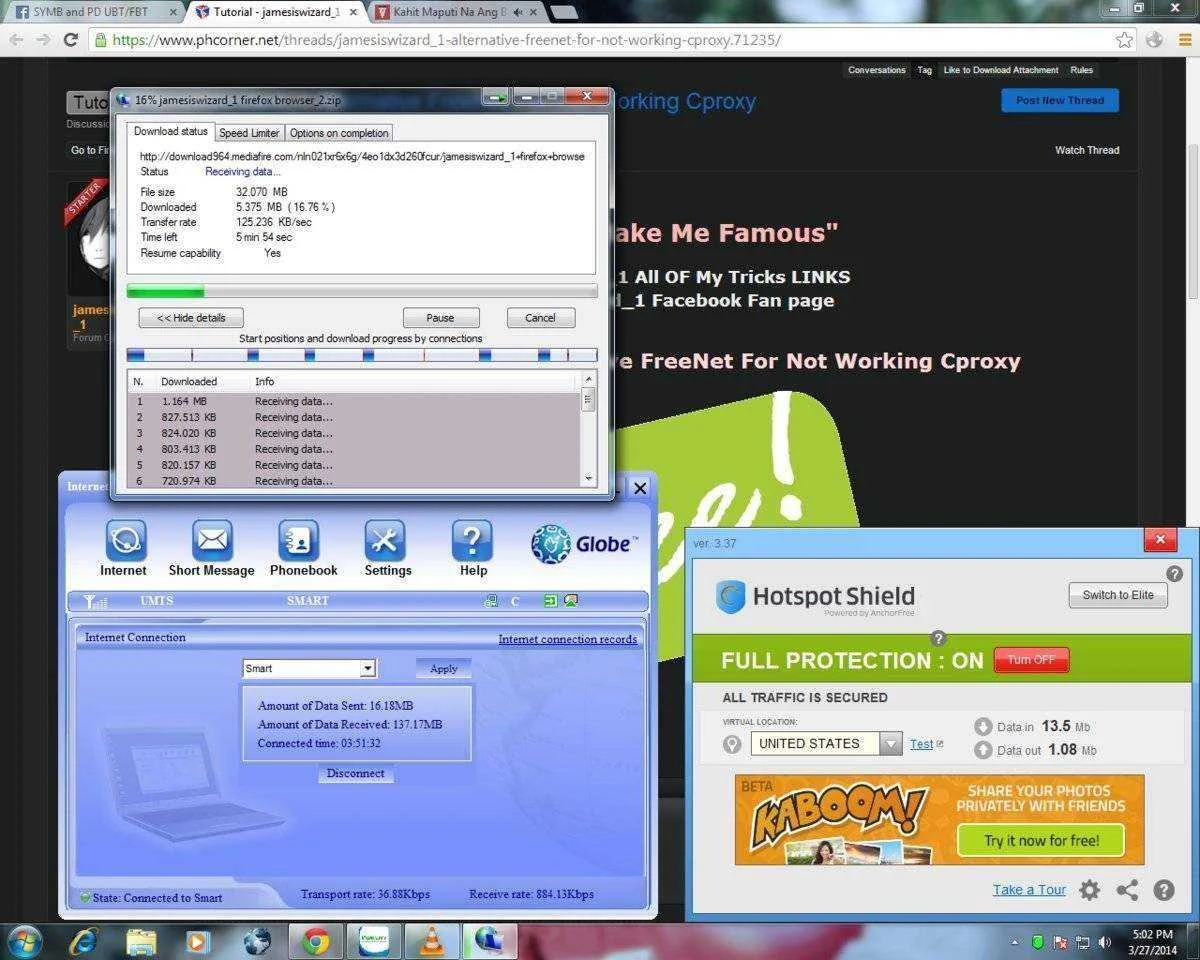
Task: Click Apply in Globe dialer
Action: pyautogui.click(x=443, y=668)
